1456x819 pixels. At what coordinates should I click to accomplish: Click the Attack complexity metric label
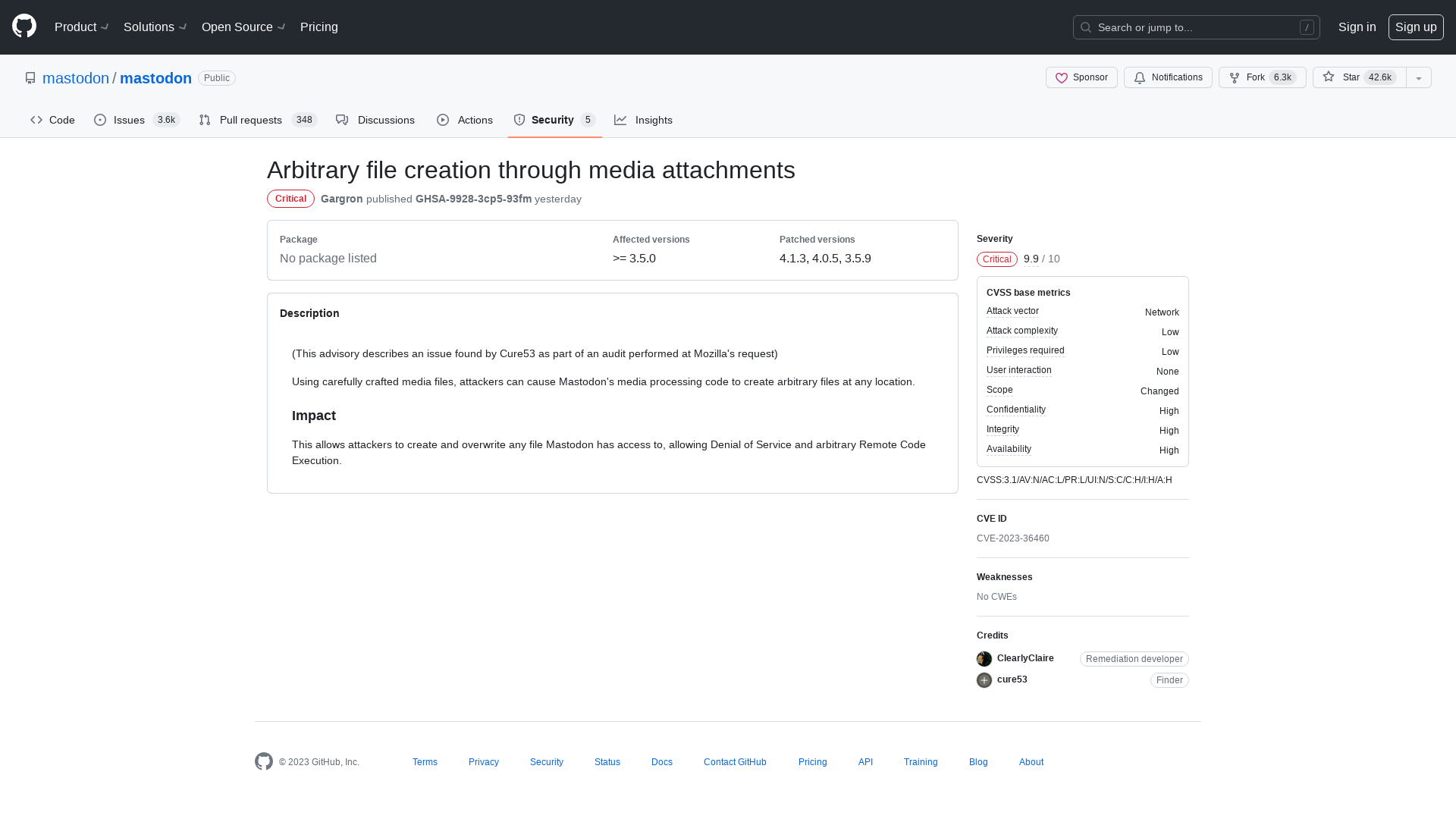(x=1022, y=331)
